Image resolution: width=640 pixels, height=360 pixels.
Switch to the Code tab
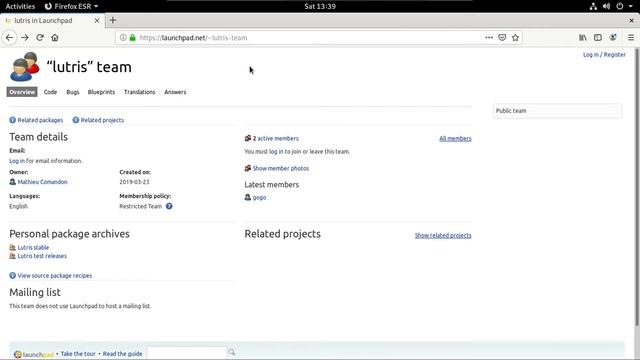click(x=50, y=92)
